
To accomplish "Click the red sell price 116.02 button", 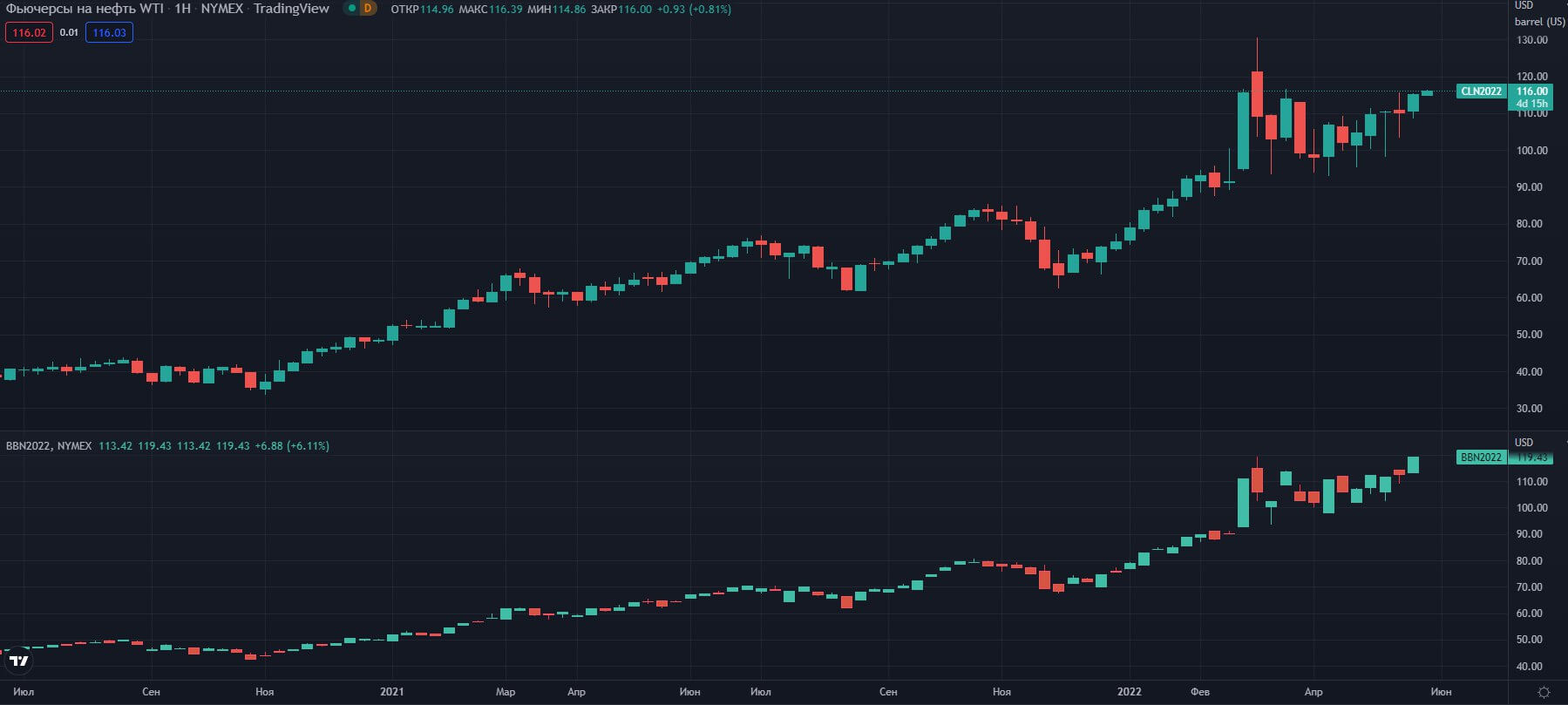I will click(x=29, y=33).
